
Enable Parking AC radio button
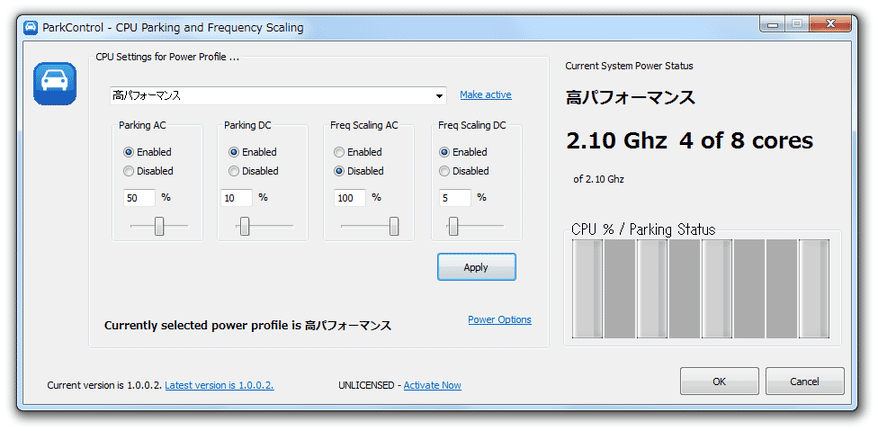coord(128,152)
